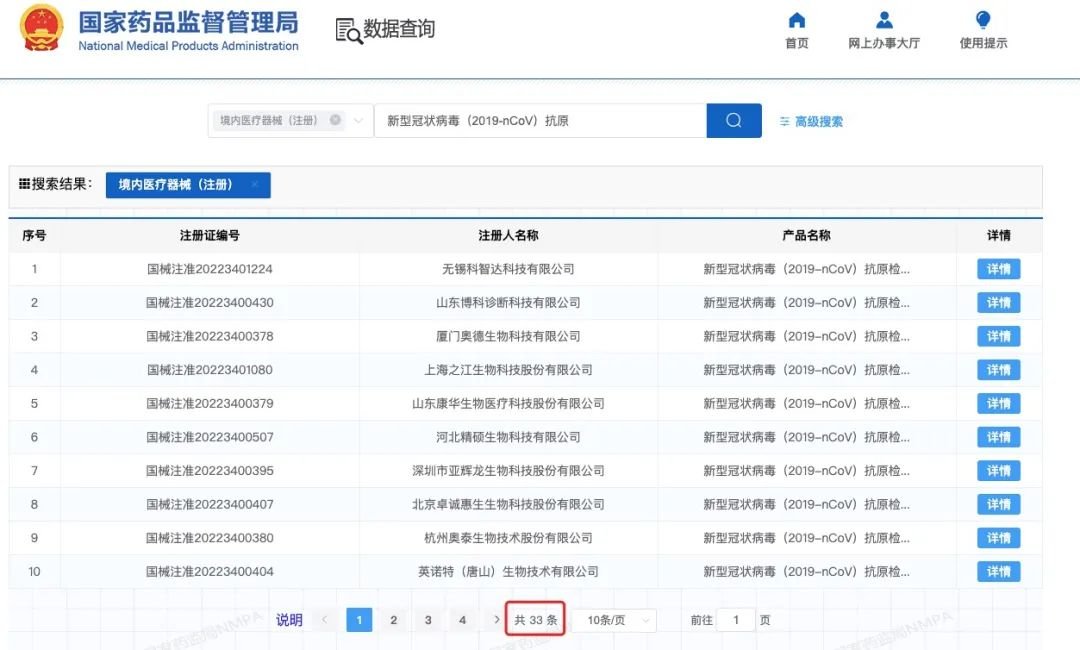Screen dimensions: 1080x650
Task: Click registration number 国械注准20223400404
Action: (x=209, y=572)
